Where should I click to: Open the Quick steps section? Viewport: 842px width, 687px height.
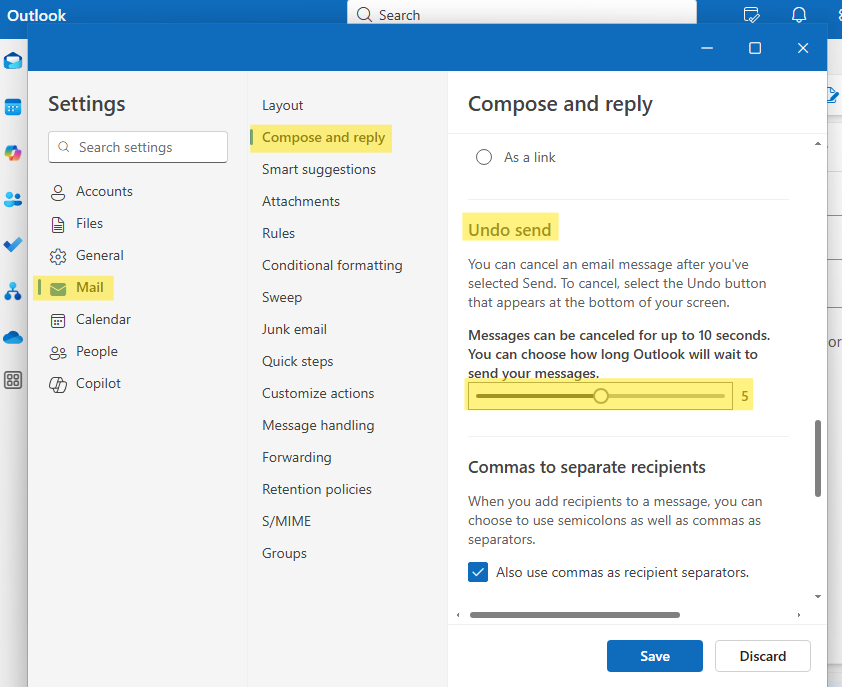pyautogui.click(x=297, y=361)
